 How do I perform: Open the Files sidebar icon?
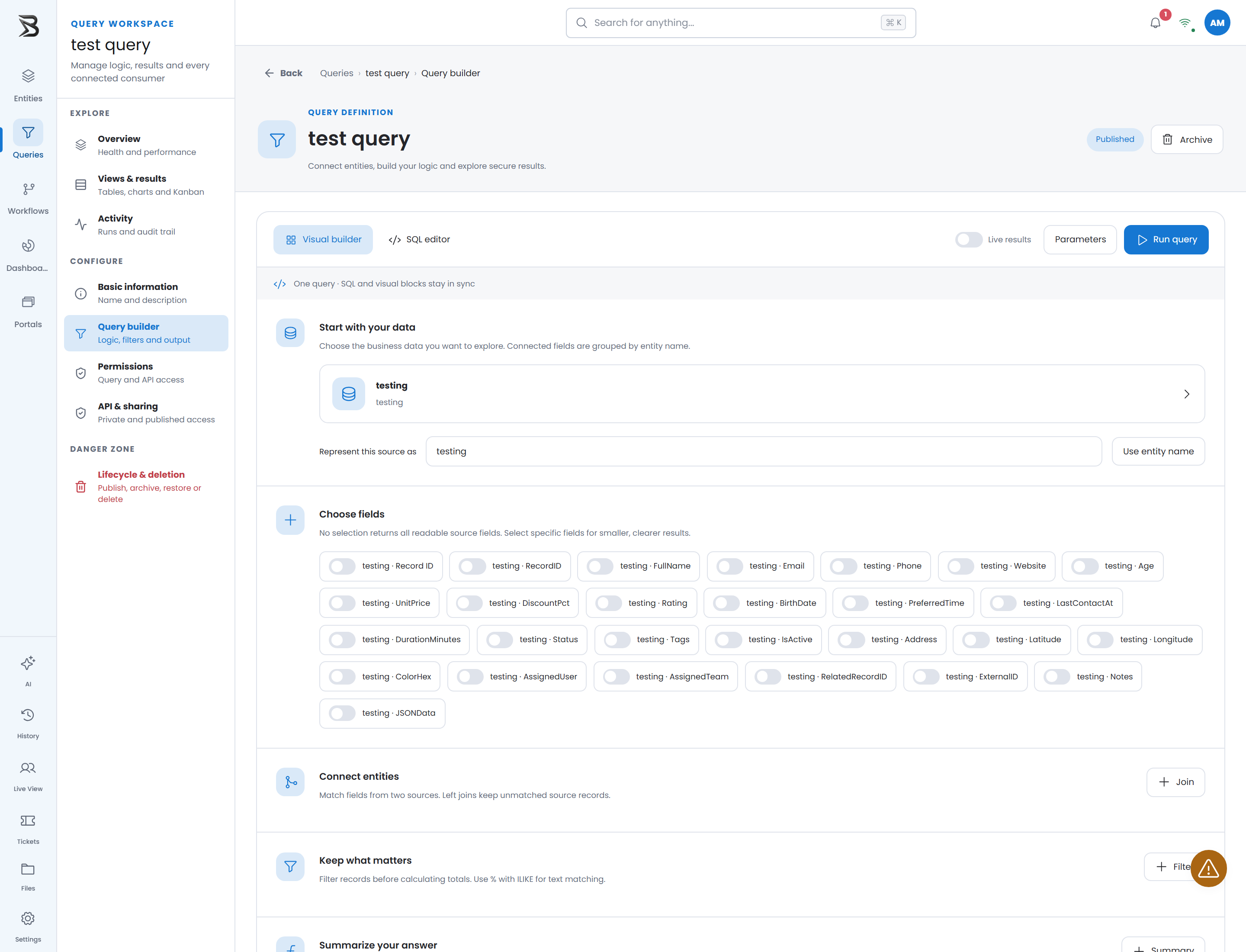point(28,876)
